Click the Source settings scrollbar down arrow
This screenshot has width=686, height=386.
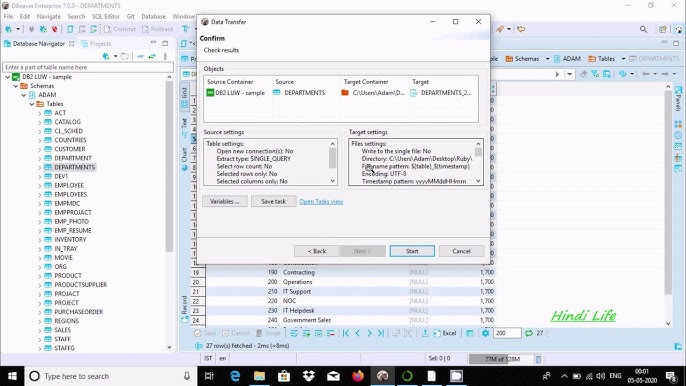[332, 181]
